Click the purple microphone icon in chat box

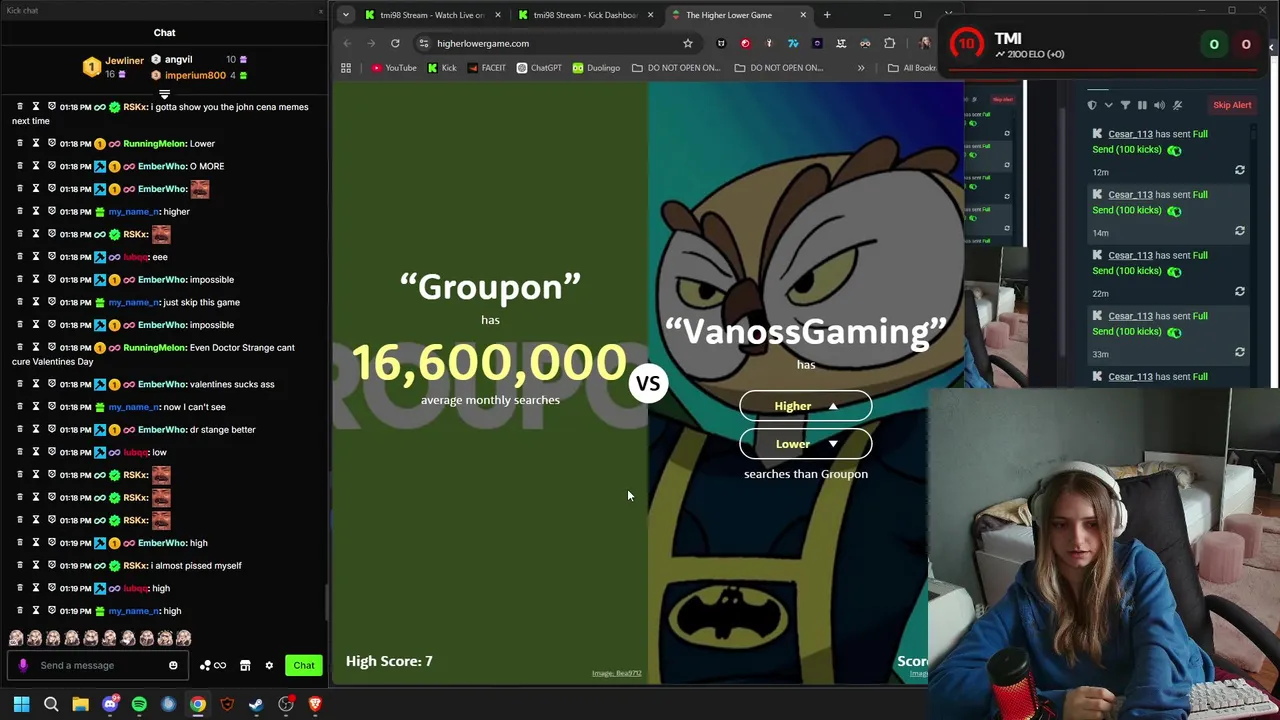click(23, 665)
